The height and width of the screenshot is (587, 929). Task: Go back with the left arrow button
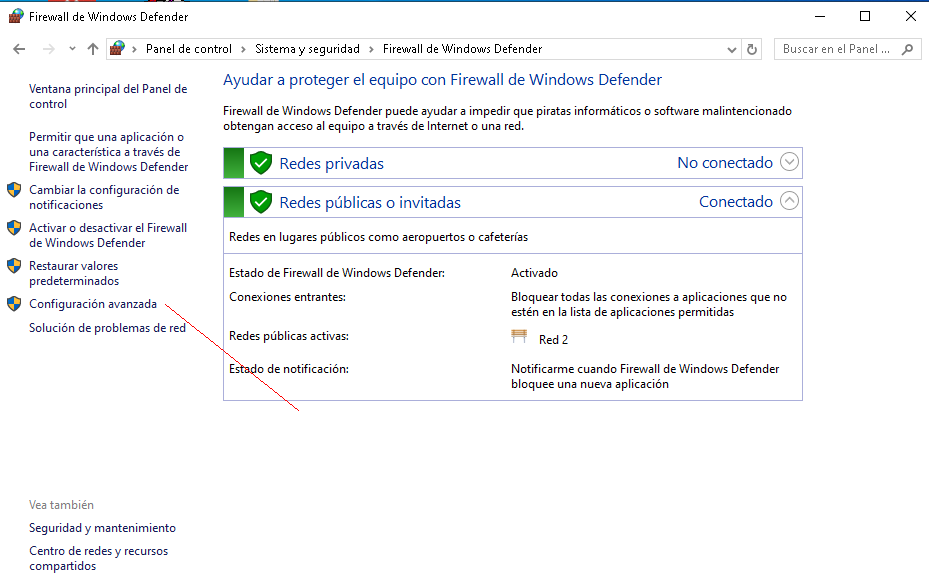19,49
